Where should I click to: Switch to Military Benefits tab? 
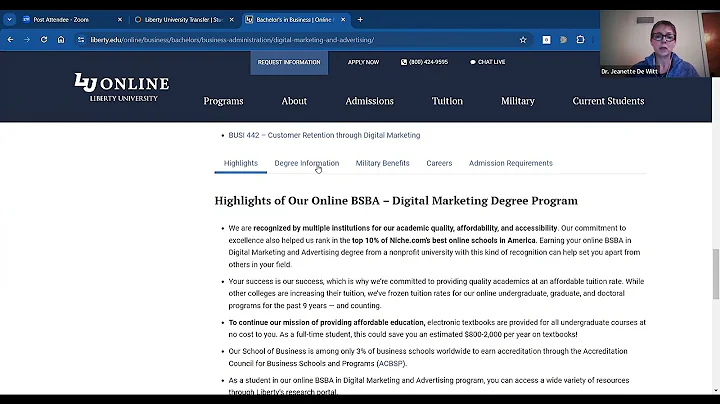(382, 163)
